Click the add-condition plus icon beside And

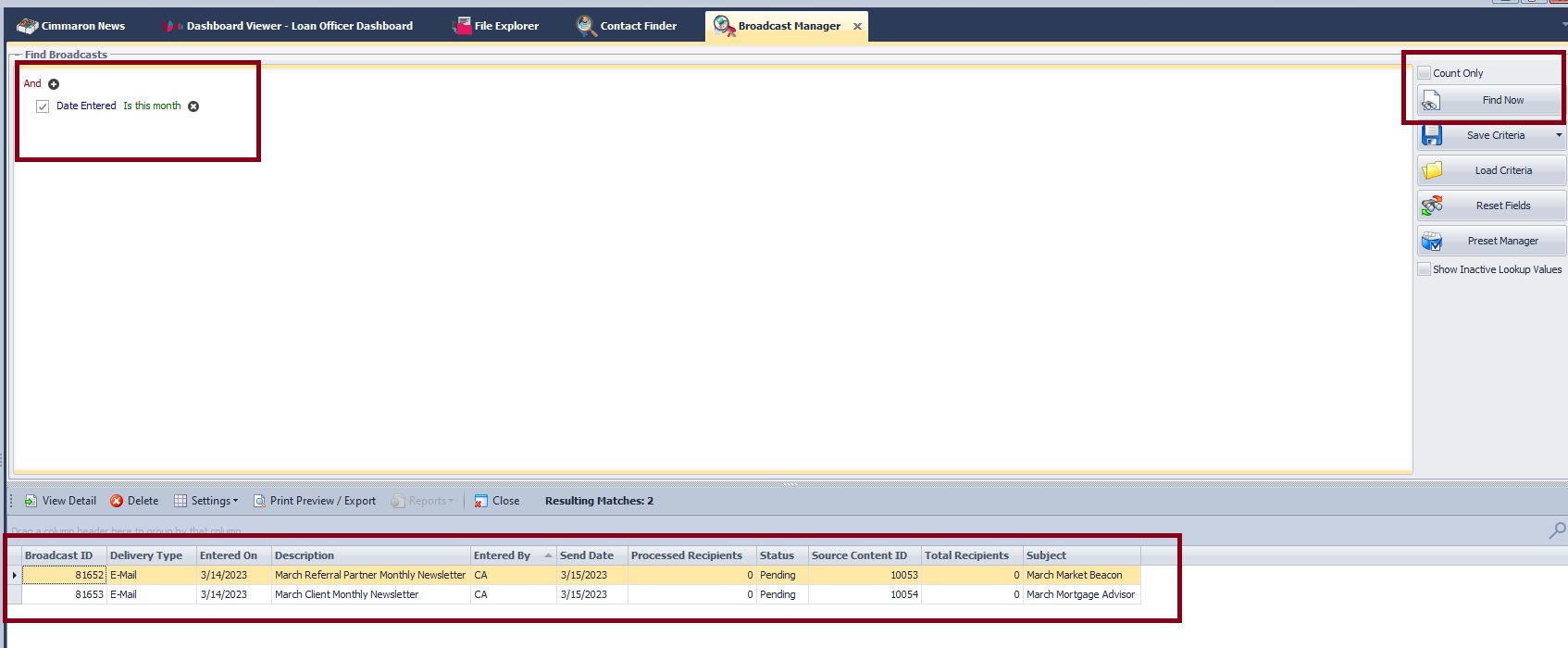coord(54,84)
